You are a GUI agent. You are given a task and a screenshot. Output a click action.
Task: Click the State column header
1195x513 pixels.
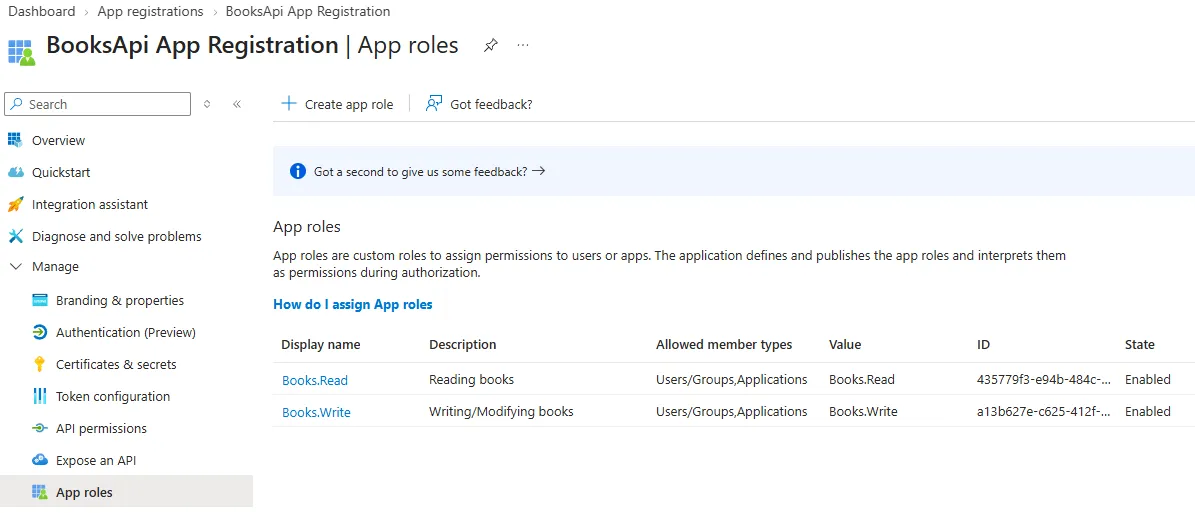pyautogui.click(x=1139, y=345)
